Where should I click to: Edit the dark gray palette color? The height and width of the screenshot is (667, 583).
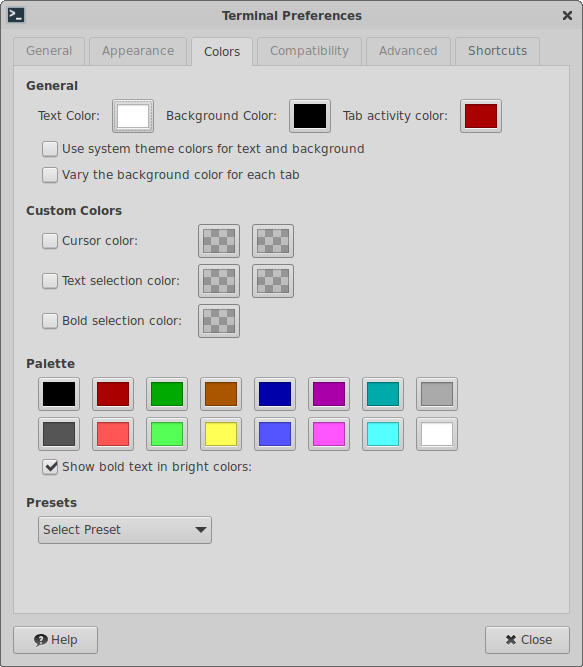[59, 434]
